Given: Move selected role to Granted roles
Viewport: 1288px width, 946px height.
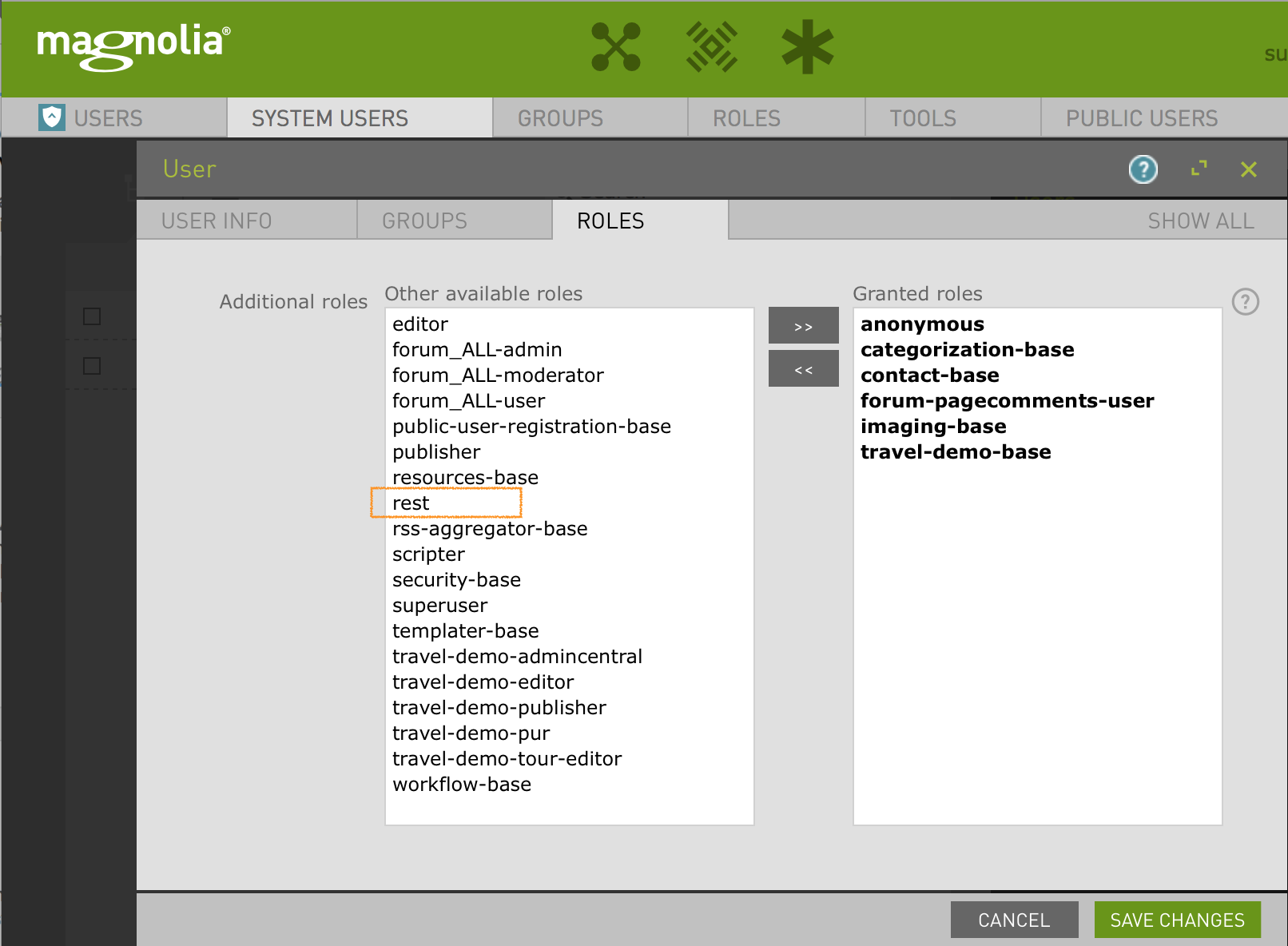Looking at the screenshot, I should [803, 326].
